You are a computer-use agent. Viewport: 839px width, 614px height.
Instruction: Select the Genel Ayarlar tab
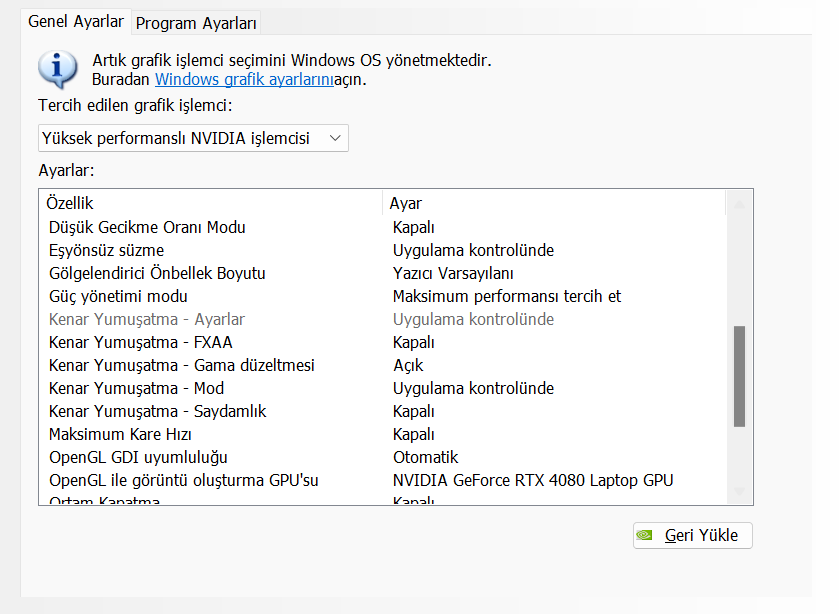(x=76, y=21)
